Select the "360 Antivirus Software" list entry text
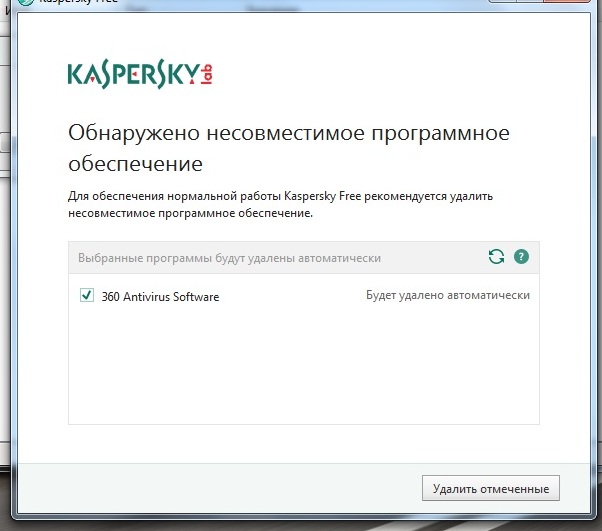The image size is (602, 531). (x=160, y=297)
